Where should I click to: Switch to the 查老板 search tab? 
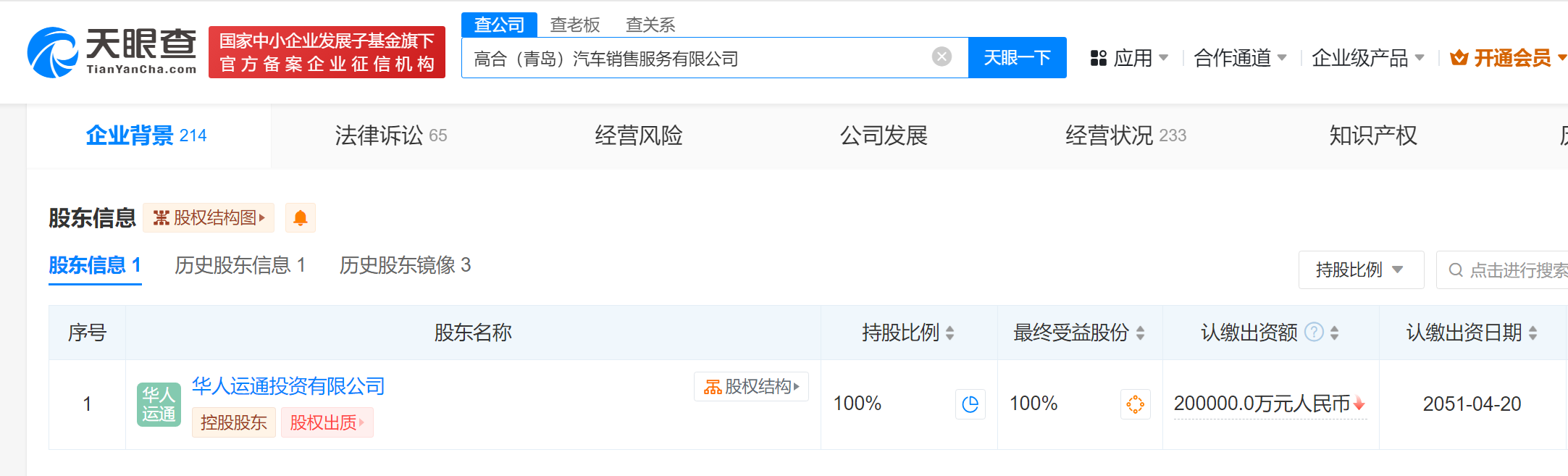pyautogui.click(x=575, y=25)
